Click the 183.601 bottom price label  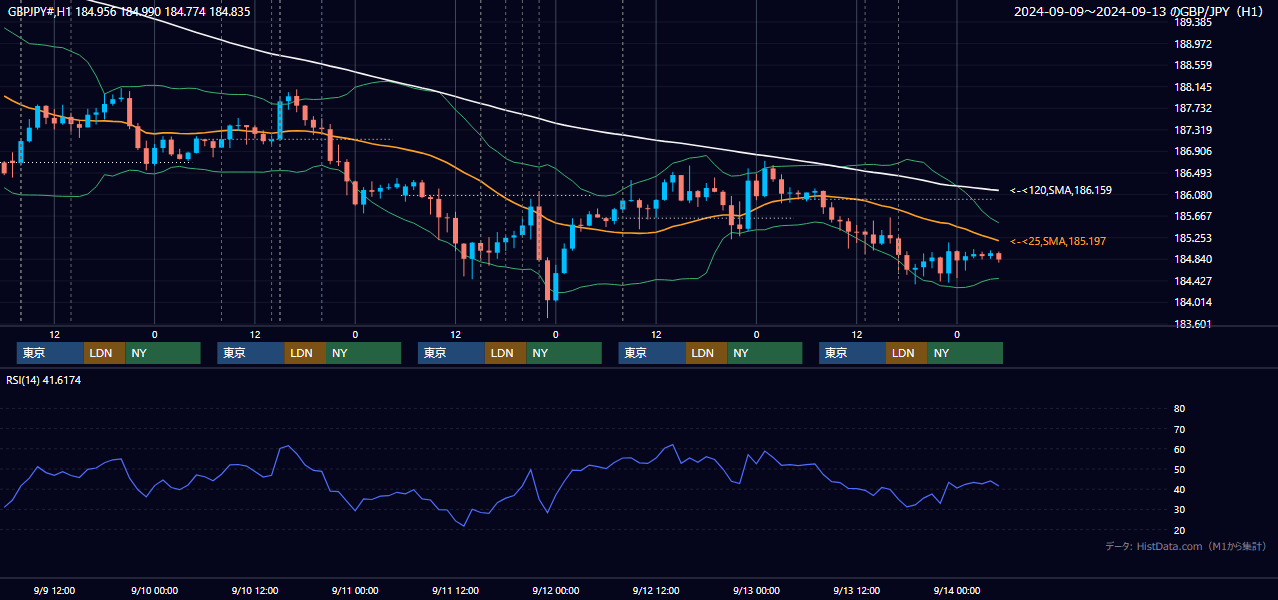tap(1192, 324)
